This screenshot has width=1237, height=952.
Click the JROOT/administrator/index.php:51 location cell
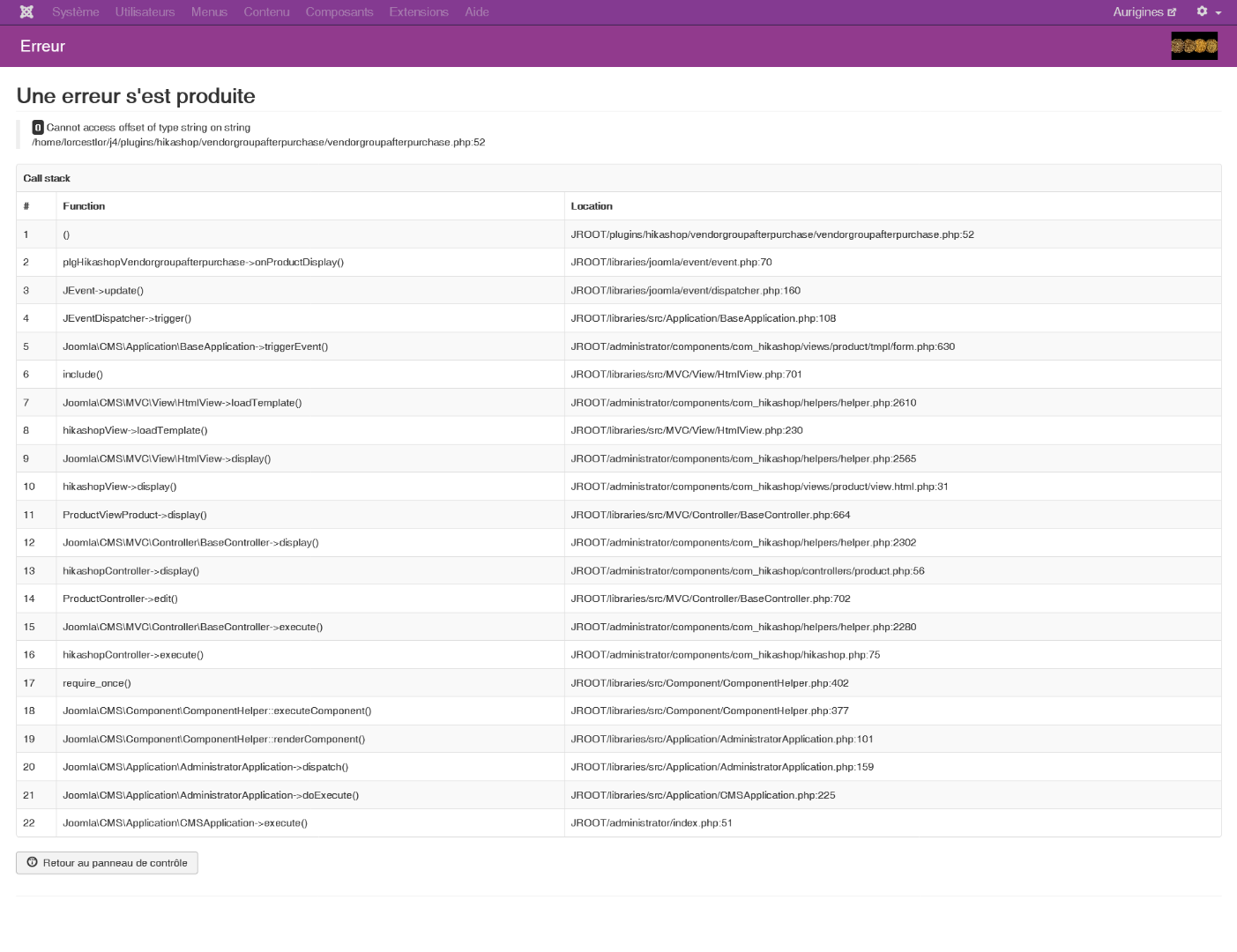tap(652, 823)
